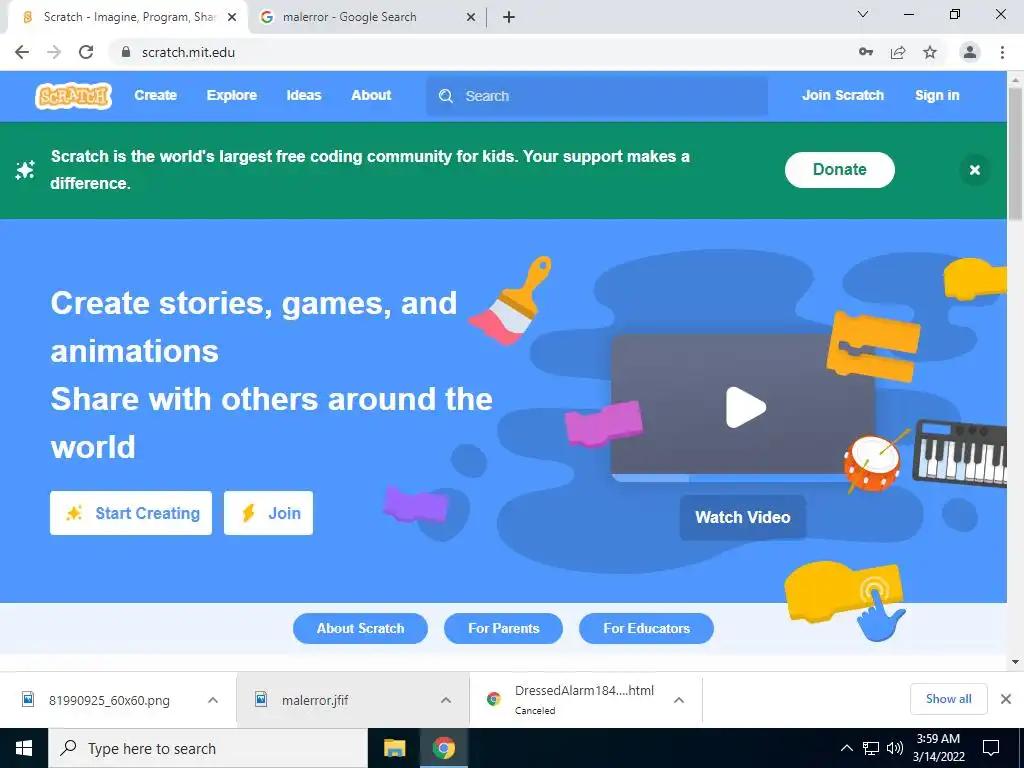Viewport: 1024px width, 768px height.
Task: Go back to previous page
Action: (x=22, y=52)
